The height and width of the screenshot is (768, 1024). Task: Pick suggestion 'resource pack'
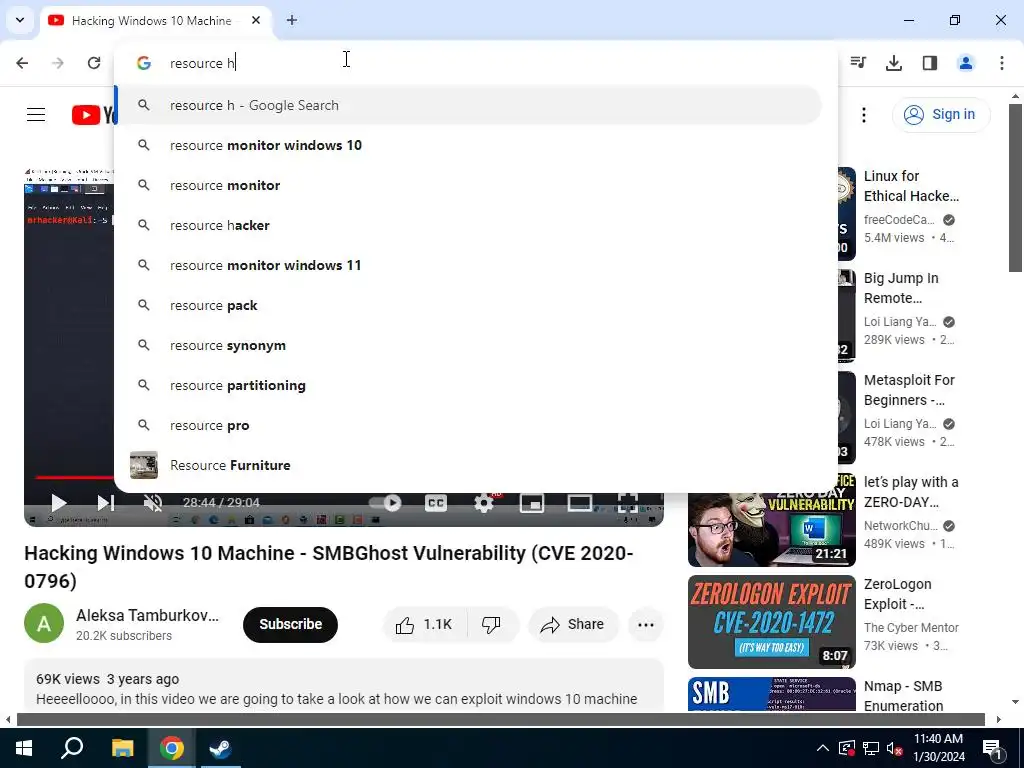468,305
